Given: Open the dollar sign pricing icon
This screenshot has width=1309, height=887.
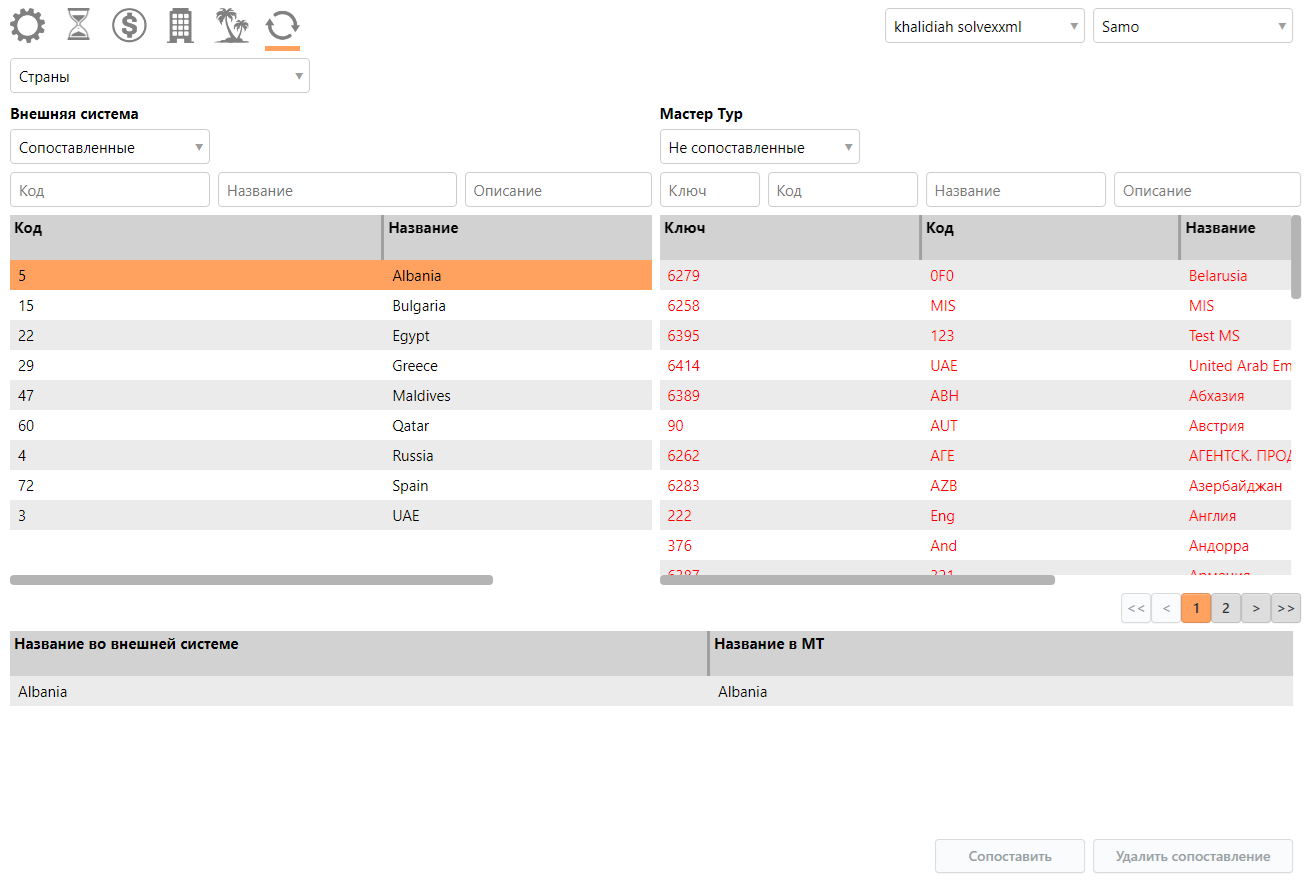Looking at the screenshot, I should pos(129,25).
